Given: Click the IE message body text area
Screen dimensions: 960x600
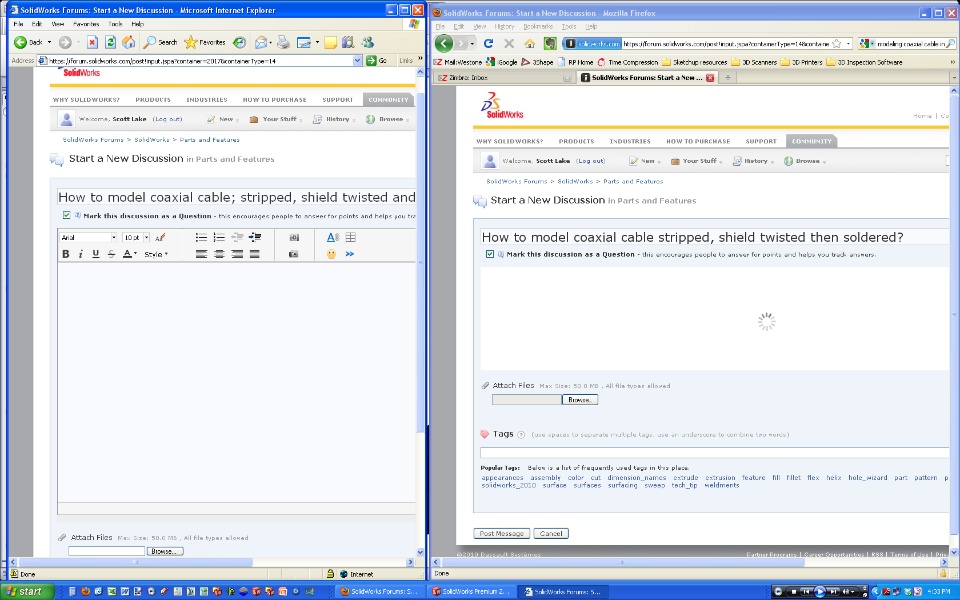Looking at the screenshot, I should point(236,383).
